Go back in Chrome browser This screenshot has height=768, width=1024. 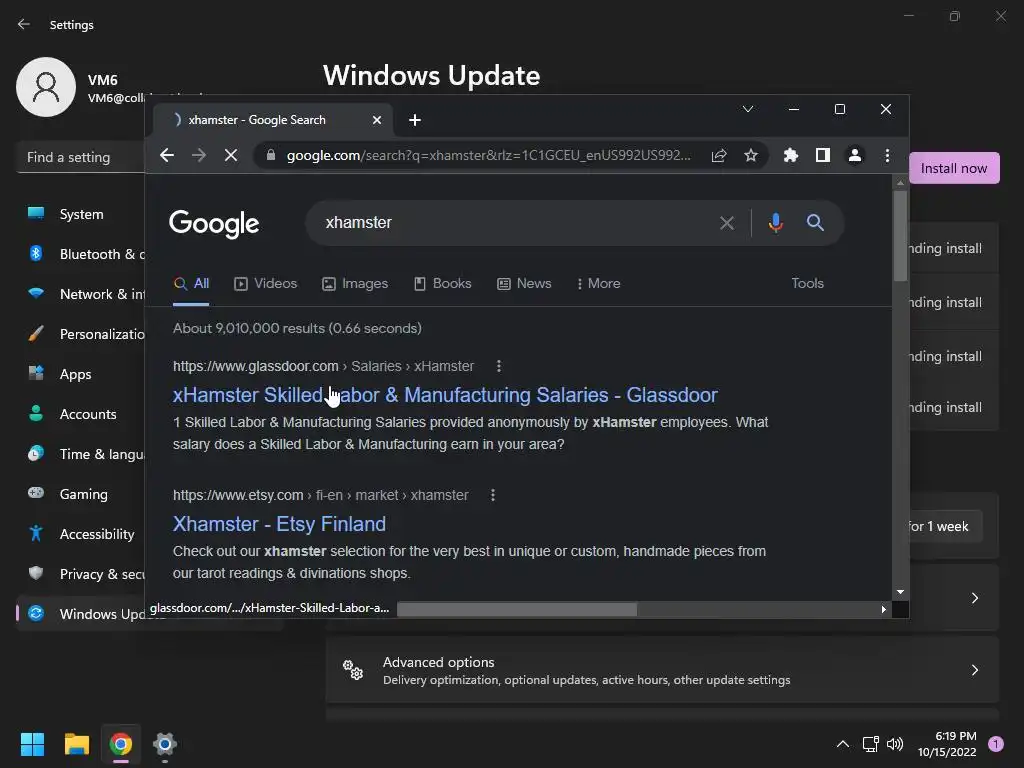click(x=167, y=155)
